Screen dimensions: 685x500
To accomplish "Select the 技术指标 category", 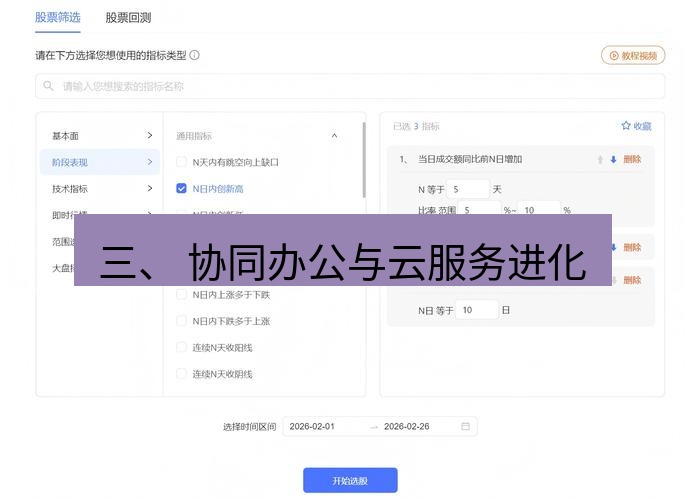I will 70,189.
